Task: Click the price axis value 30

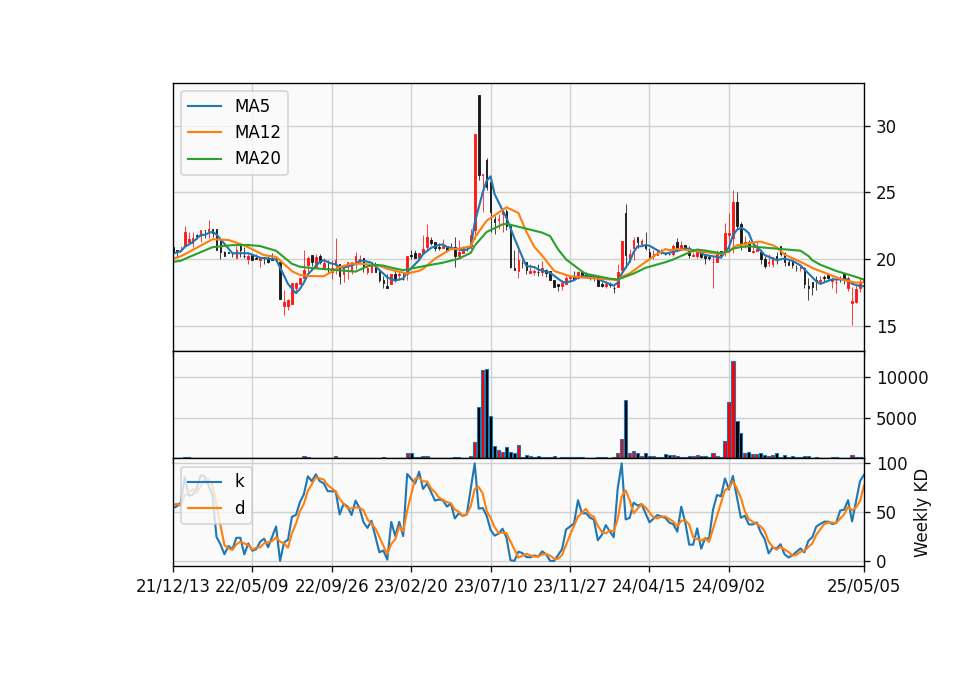Action: pyautogui.click(x=886, y=127)
